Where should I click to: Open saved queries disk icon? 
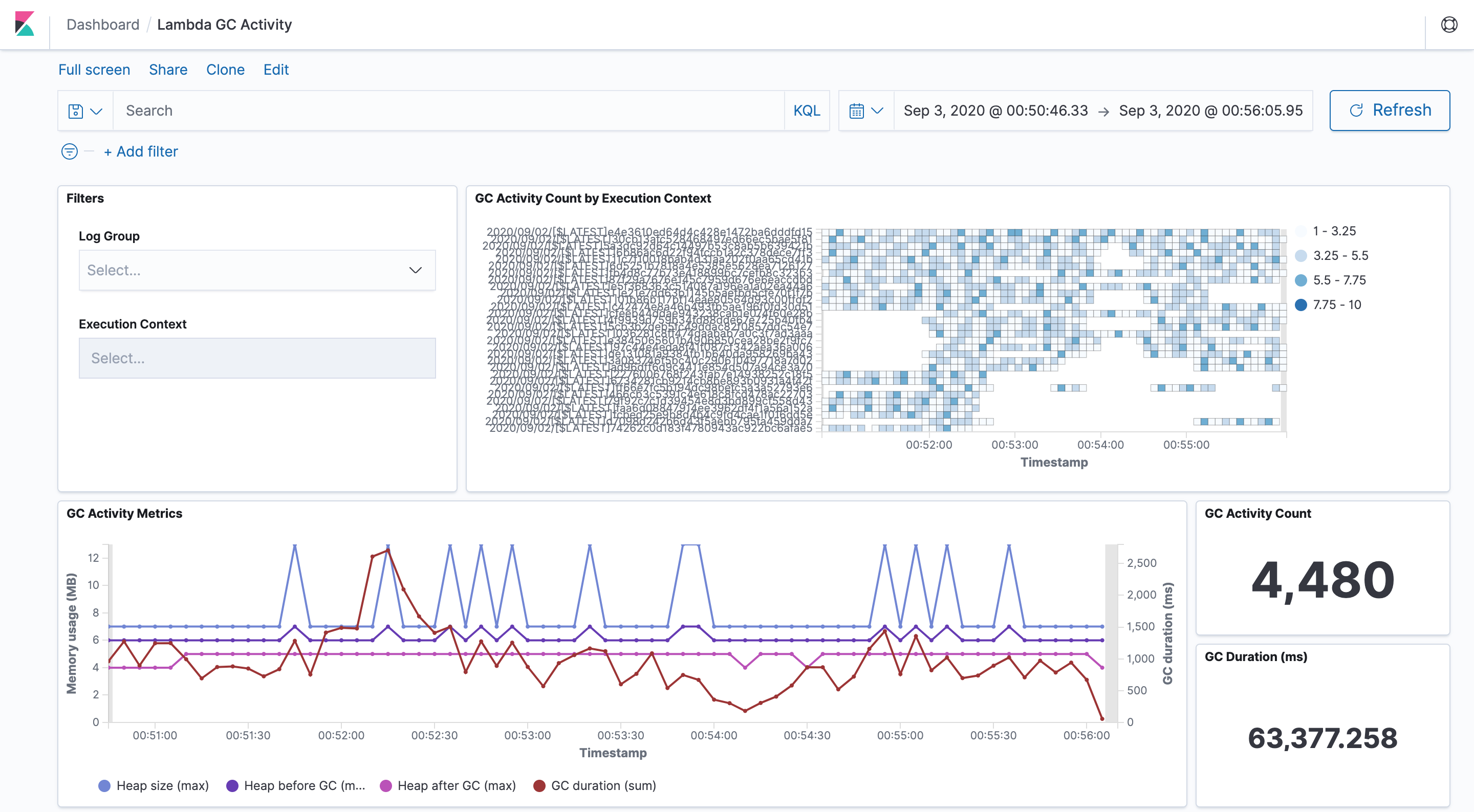[76, 111]
